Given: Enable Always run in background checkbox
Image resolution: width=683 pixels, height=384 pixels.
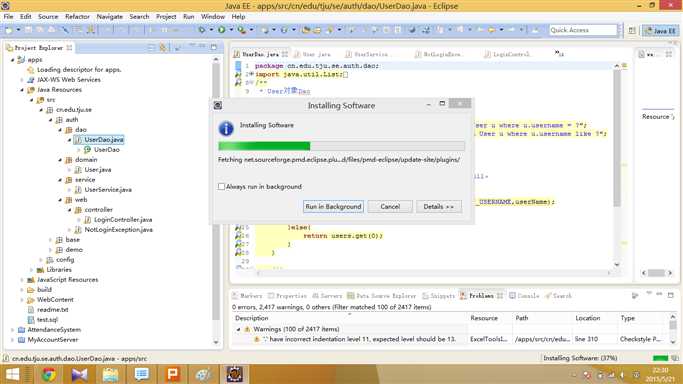Looking at the screenshot, I should pyautogui.click(x=221, y=186).
